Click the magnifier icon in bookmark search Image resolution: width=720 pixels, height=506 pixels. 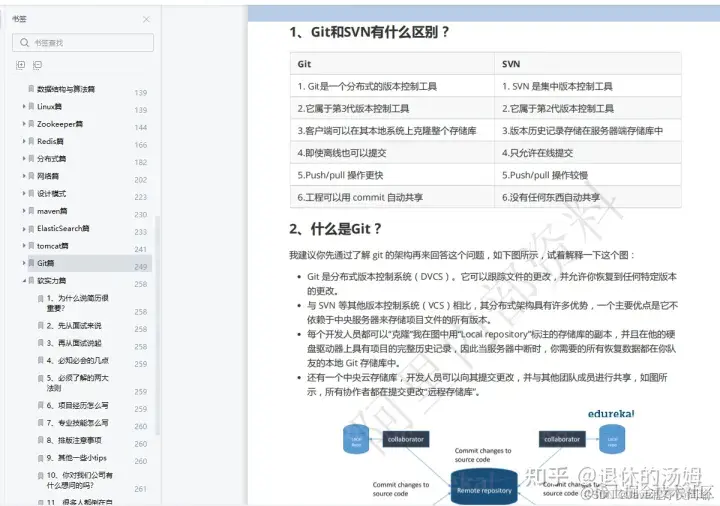click(24, 43)
